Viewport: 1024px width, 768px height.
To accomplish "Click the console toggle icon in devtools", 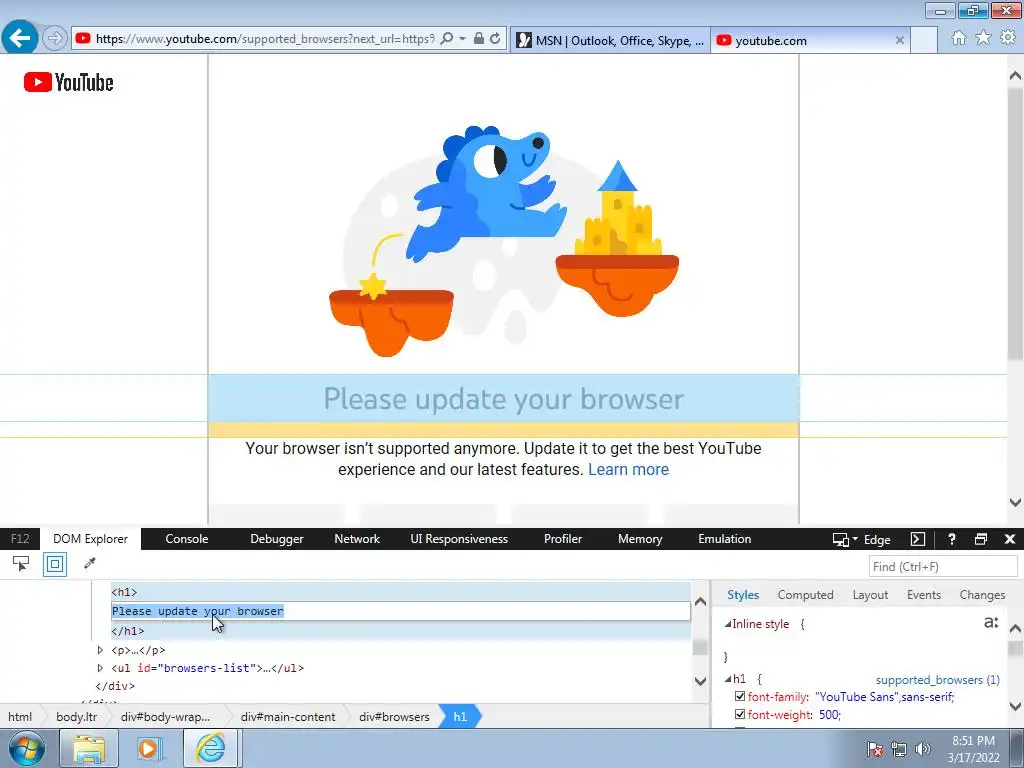I will click(918, 539).
